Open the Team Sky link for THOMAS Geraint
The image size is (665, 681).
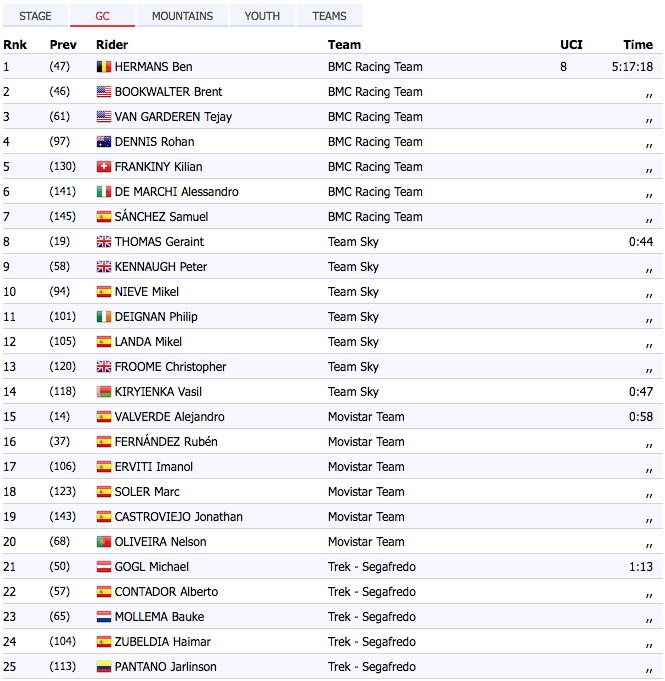pyautogui.click(x=353, y=241)
